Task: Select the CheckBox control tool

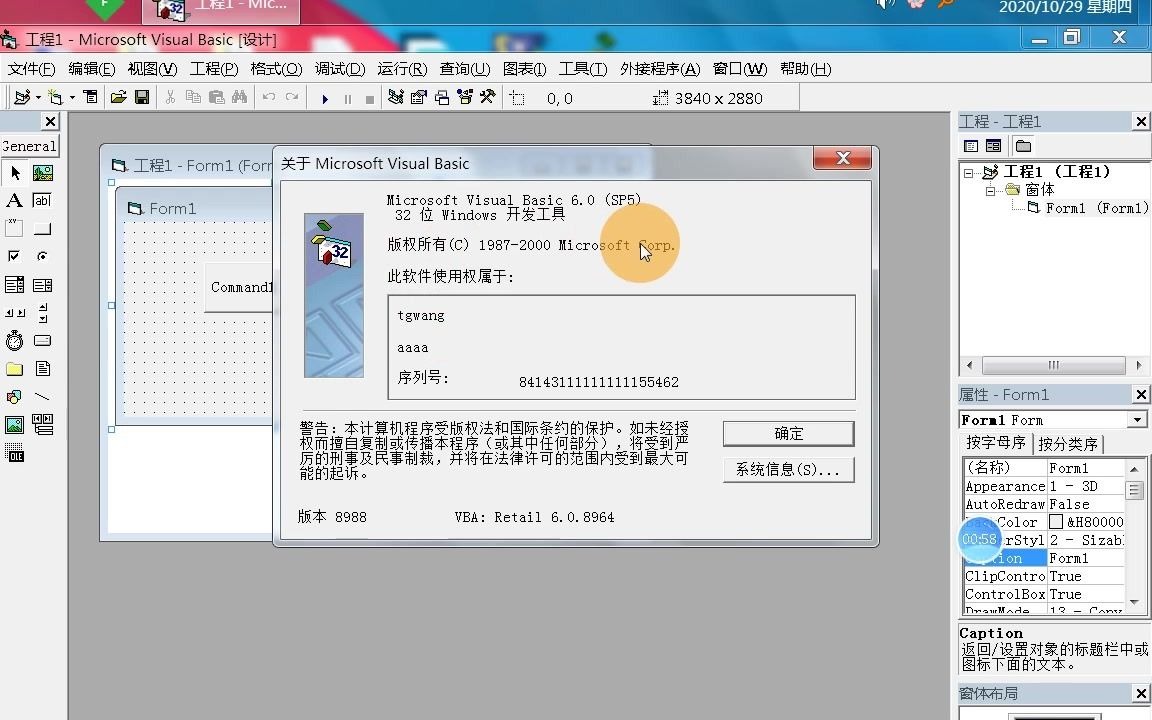Action: [x=14, y=256]
